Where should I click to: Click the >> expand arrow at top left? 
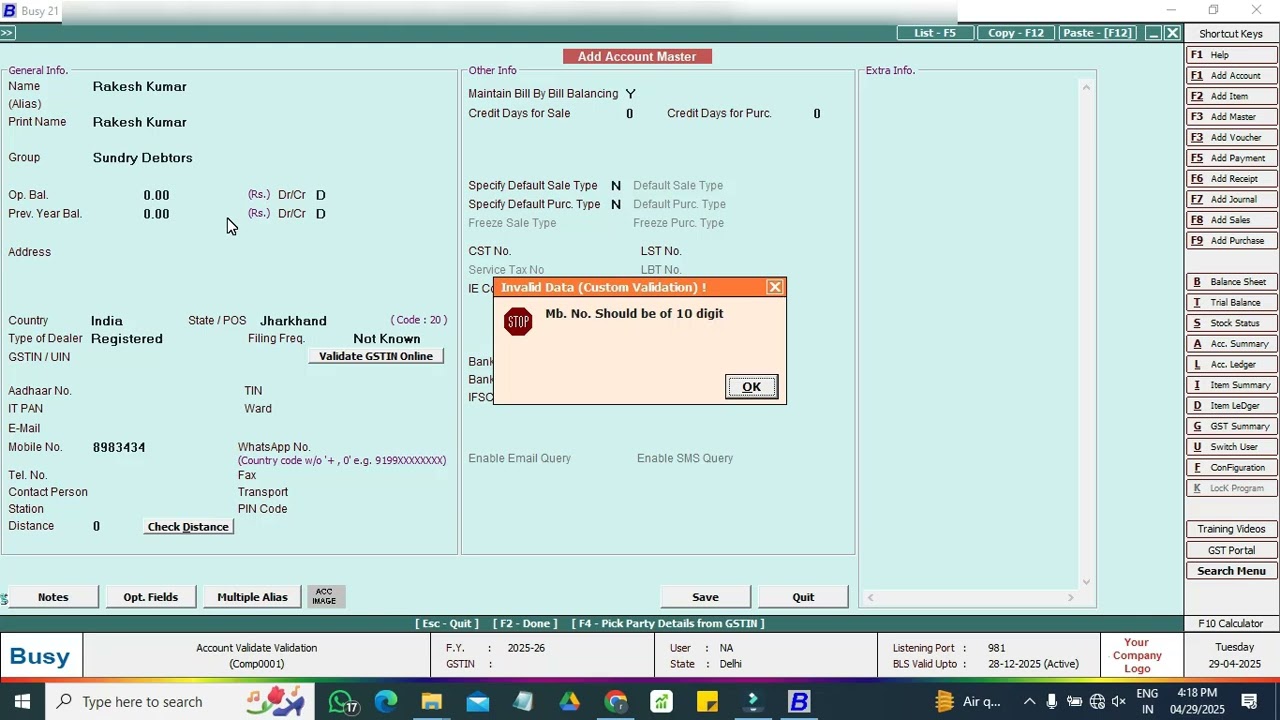pos(7,33)
